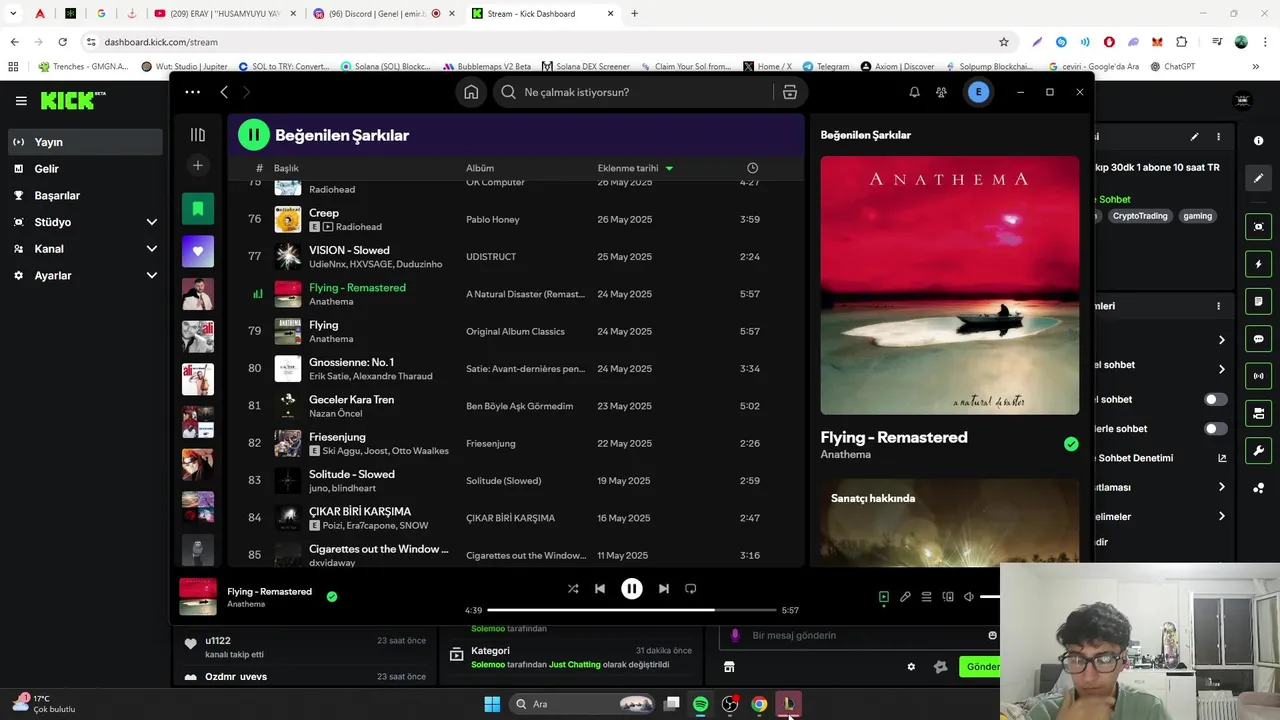Select Geceler Kara Tren track
1280x720 pixels.
516,406
